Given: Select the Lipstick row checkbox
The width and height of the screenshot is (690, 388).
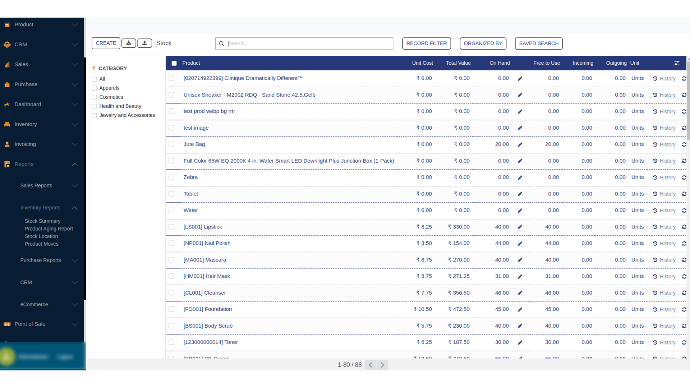Looking at the screenshot, I should (171, 227).
